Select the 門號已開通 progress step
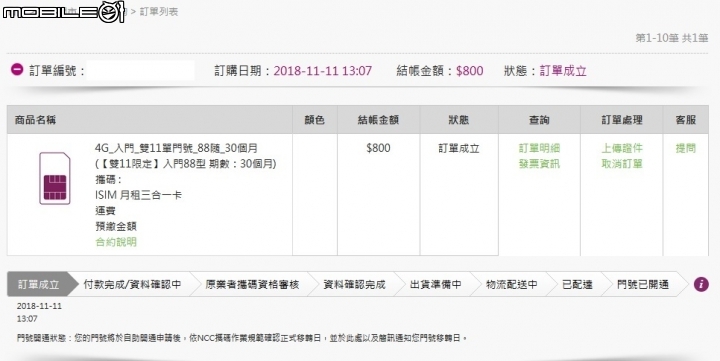 point(643,284)
